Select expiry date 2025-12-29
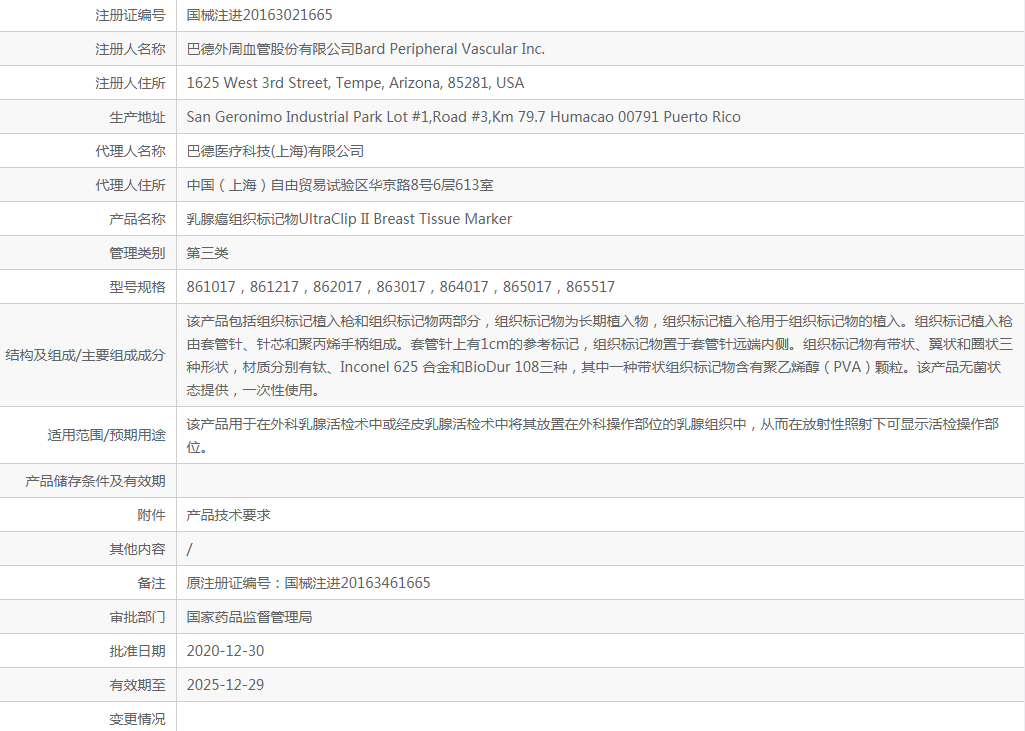This screenshot has width=1025, height=731. coord(226,685)
